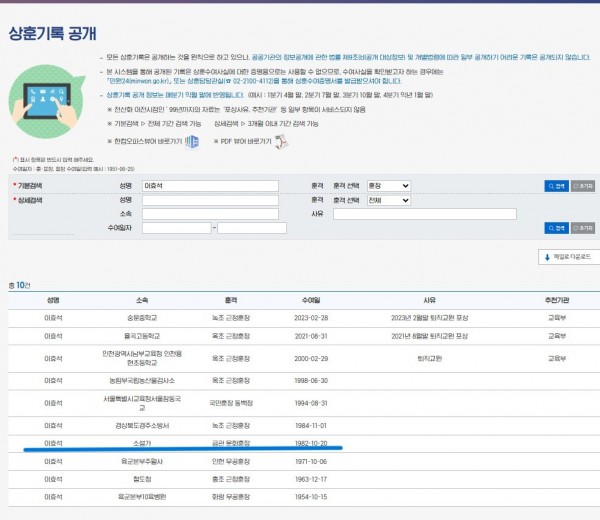Click the 사유 input field
This screenshot has width=600, height=520.
[x=425, y=214]
